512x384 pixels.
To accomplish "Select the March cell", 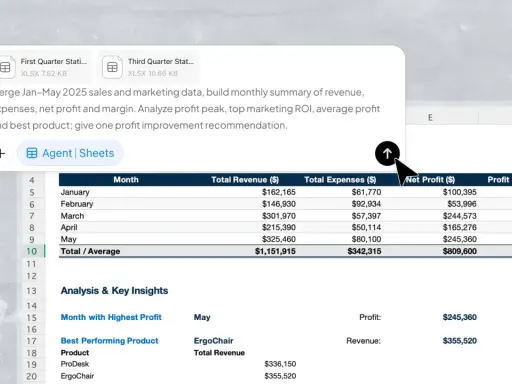I will (72, 216).
